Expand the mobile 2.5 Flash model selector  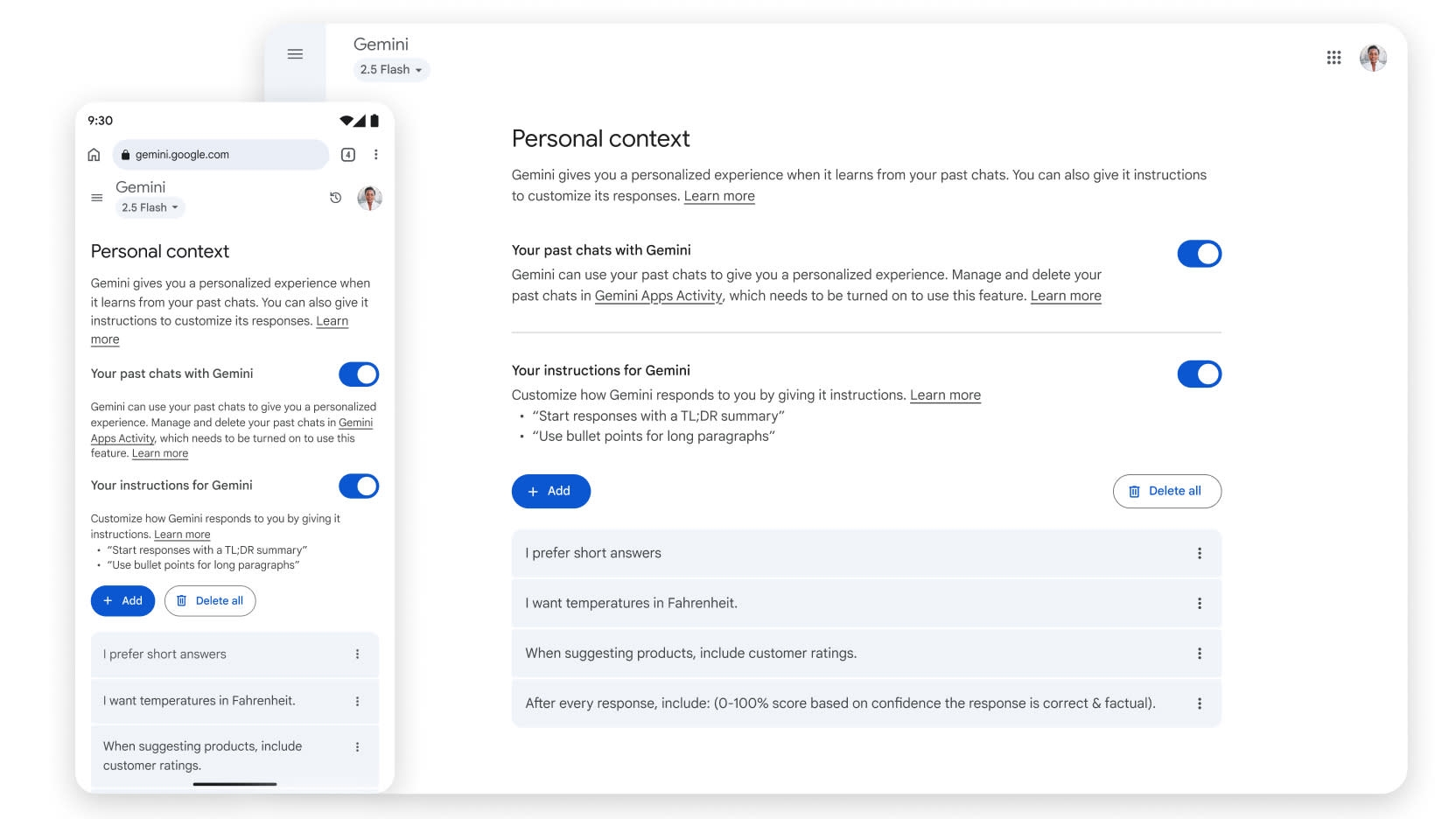tap(150, 208)
